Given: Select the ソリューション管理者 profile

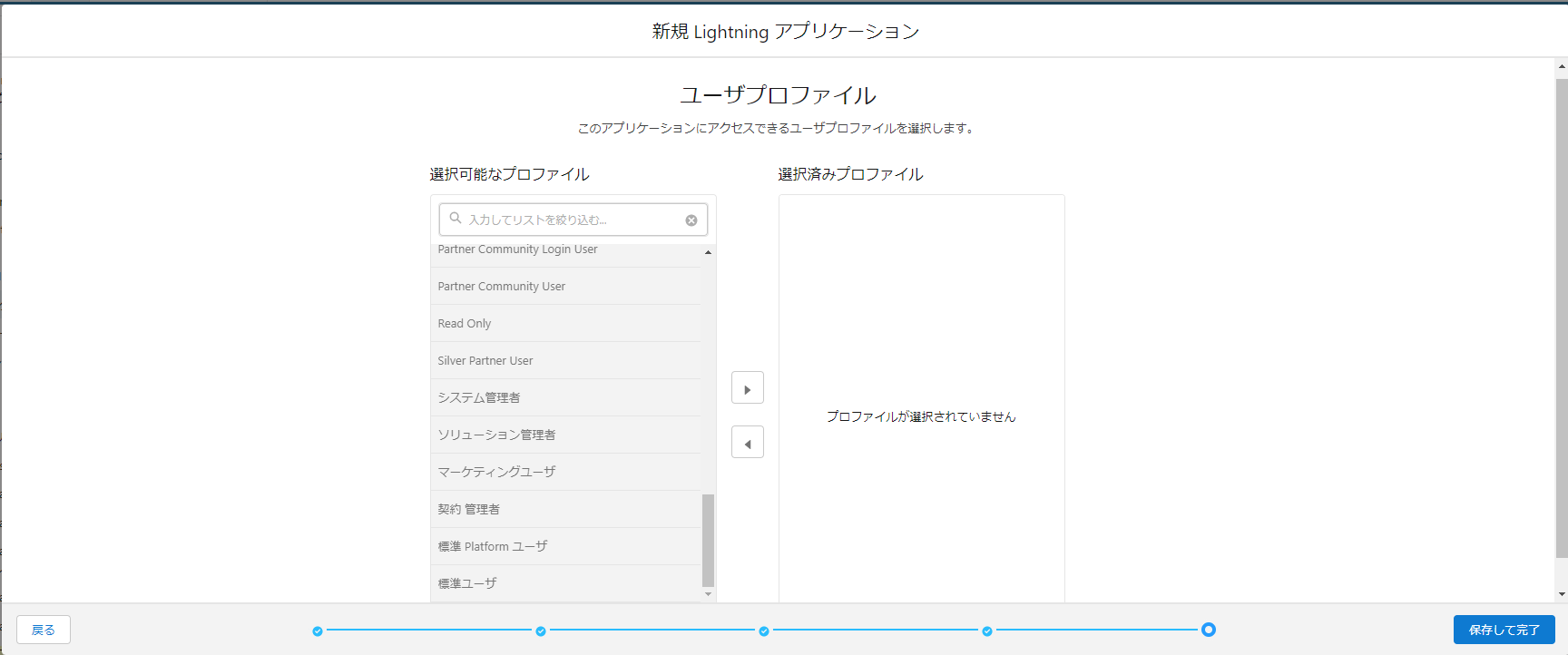Looking at the screenshot, I should point(565,435).
